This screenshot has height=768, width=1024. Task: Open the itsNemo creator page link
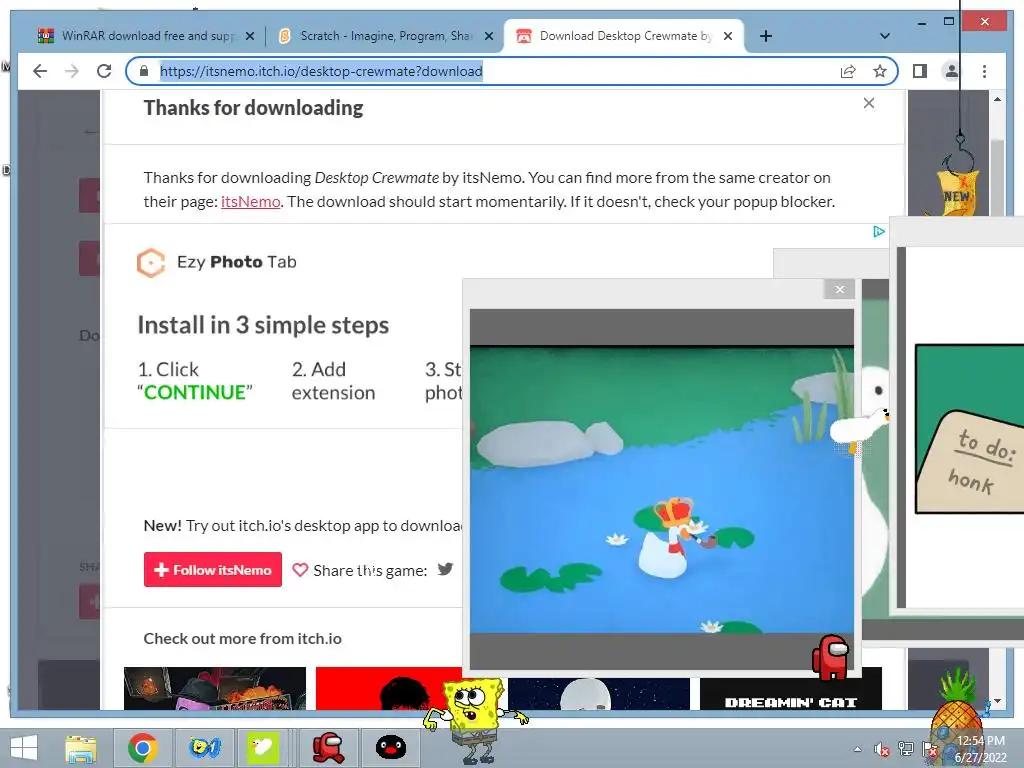pyautogui.click(x=251, y=202)
